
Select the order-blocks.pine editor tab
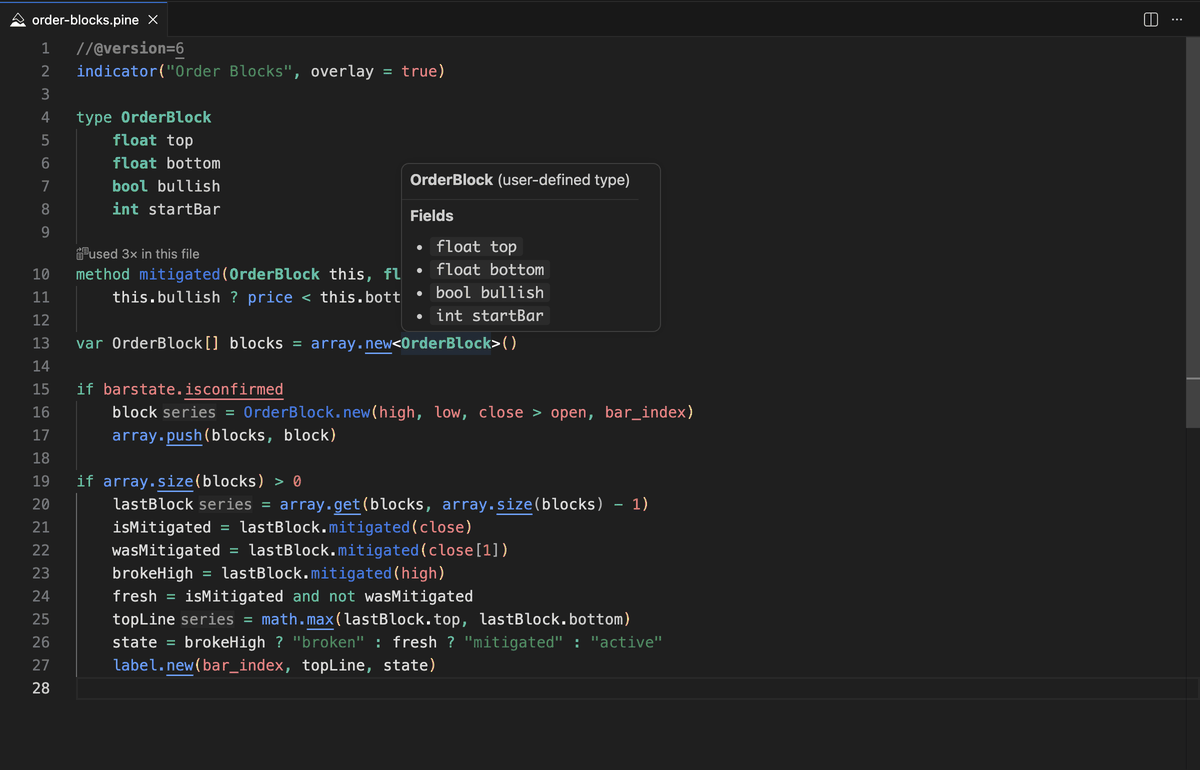click(x=84, y=20)
